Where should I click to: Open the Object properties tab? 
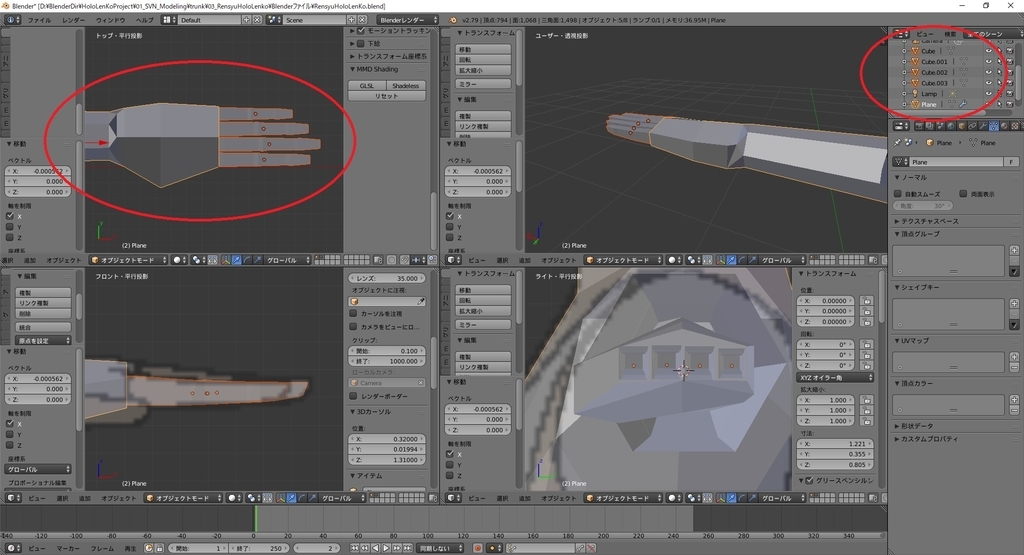point(962,126)
